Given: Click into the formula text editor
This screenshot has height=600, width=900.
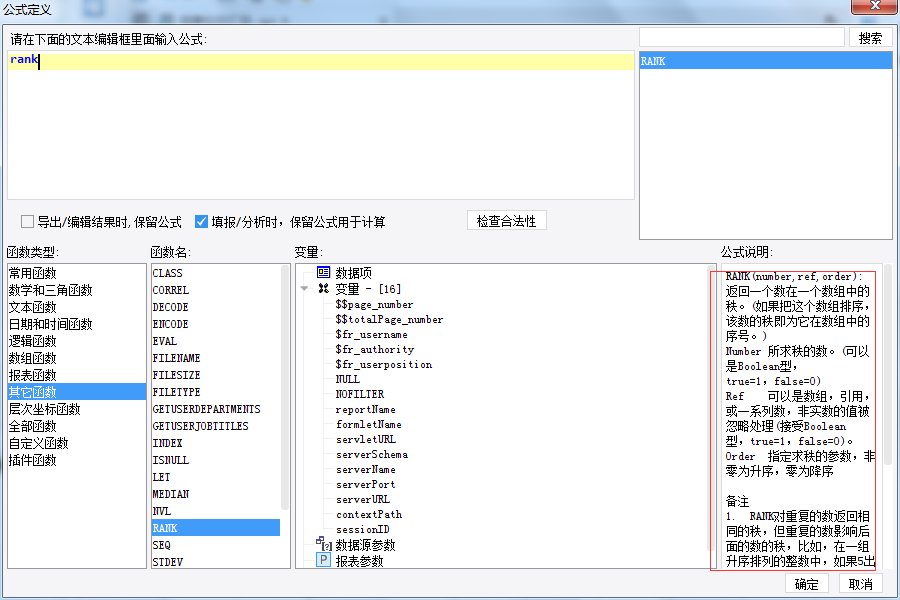Looking at the screenshot, I should 320,125.
